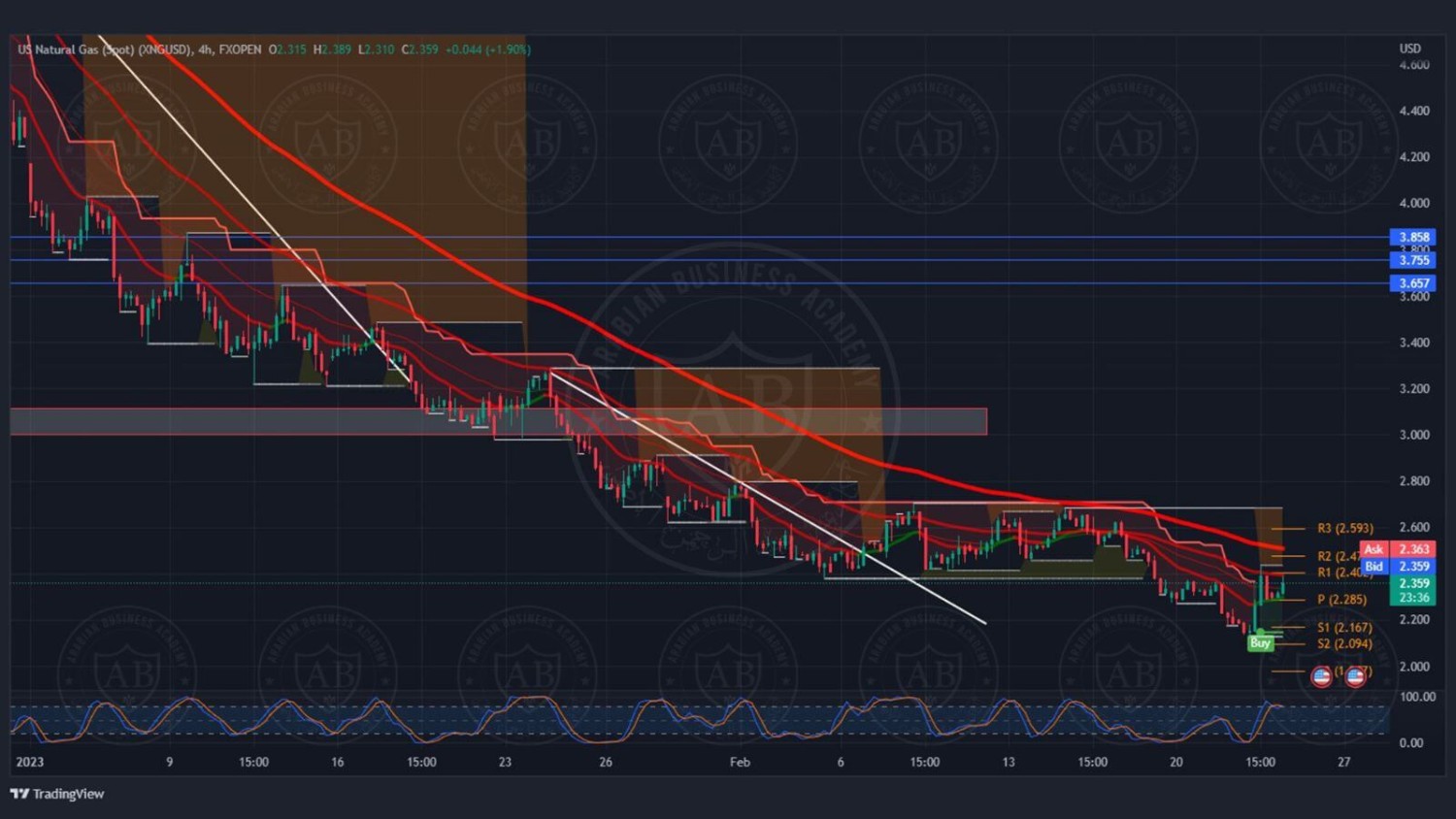The width and height of the screenshot is (1456, 819).
Task: Click the O2.315 open value in the legend
Action: pos(287,49)
